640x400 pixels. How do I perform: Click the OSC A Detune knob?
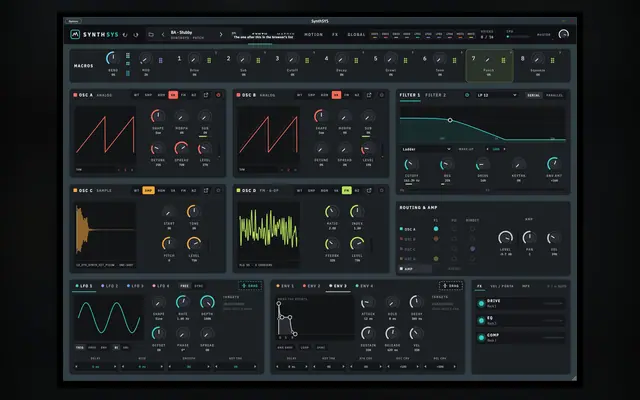coord(158,148)
